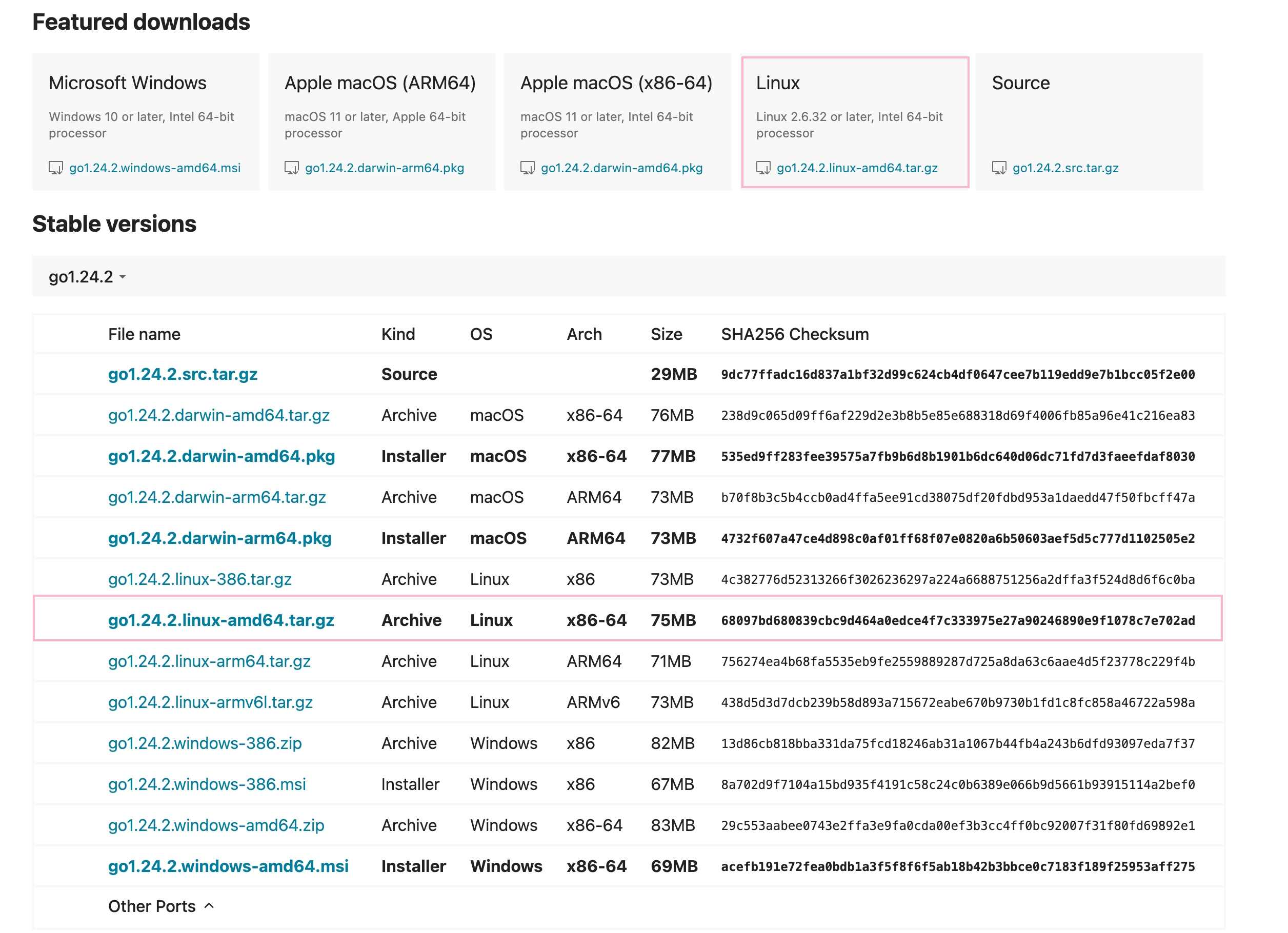Open featured go1.24.2.darwin-amd64.pkg download link
The image size is (1288, 933).
click(622, 168)
